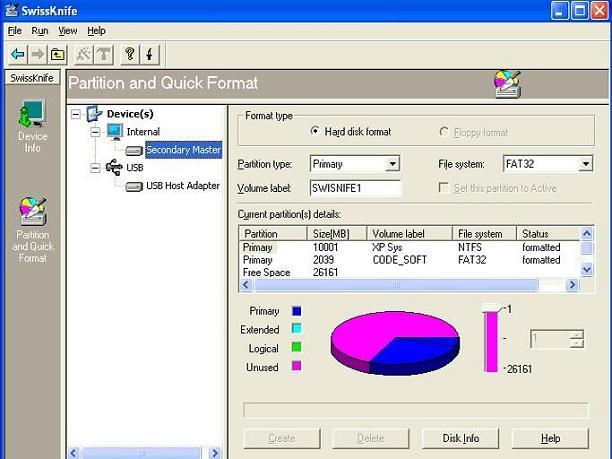The image size is (612, 459).
Task: Click the Internal computer monitor icon
Action: click(114, 132)
